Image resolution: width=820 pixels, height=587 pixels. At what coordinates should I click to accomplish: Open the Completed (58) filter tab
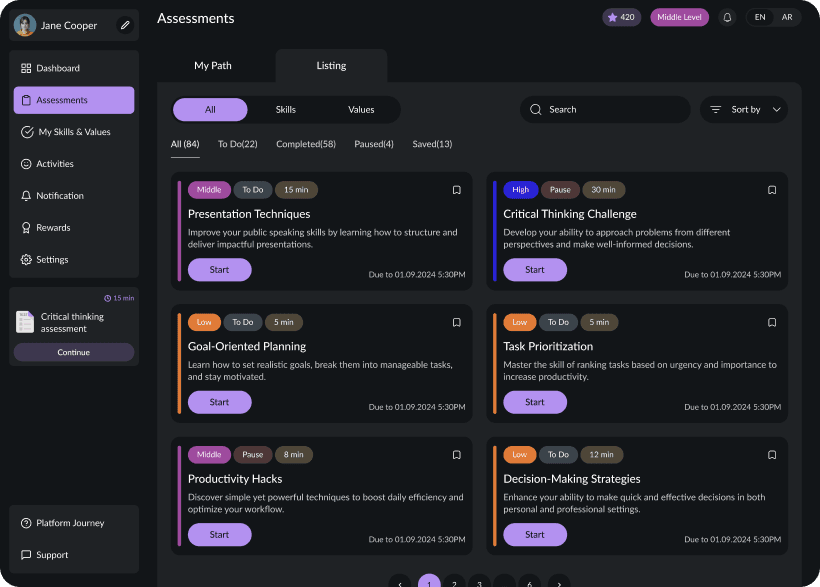(x=305, y=143)
